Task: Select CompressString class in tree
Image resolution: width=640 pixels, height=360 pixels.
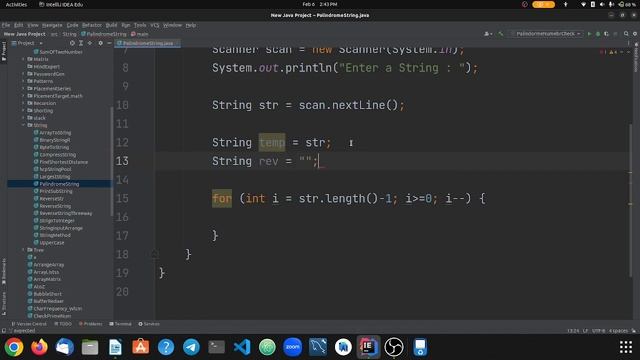Action: (x=58, y=155)
